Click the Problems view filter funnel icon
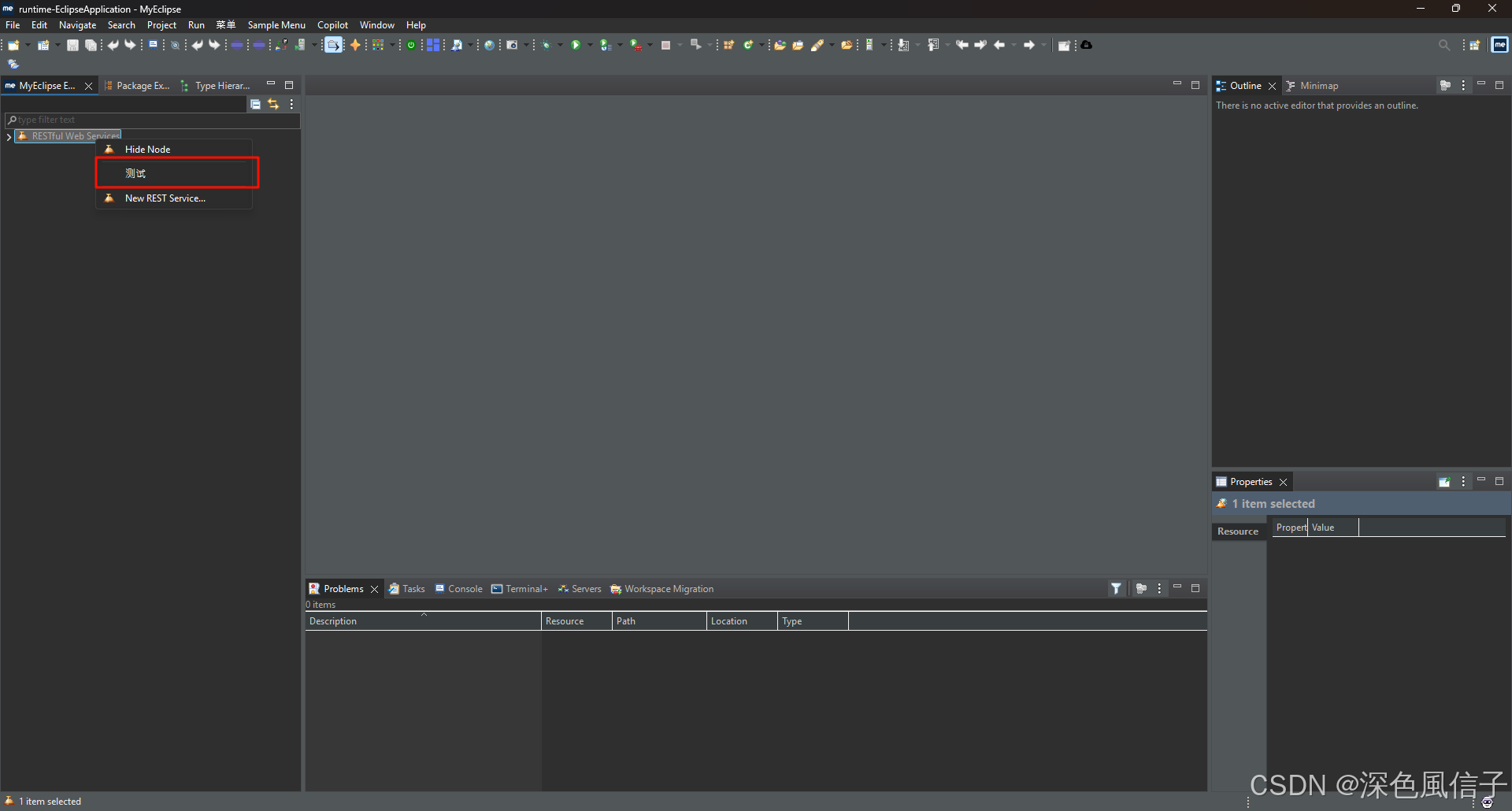 point(1116,588)
